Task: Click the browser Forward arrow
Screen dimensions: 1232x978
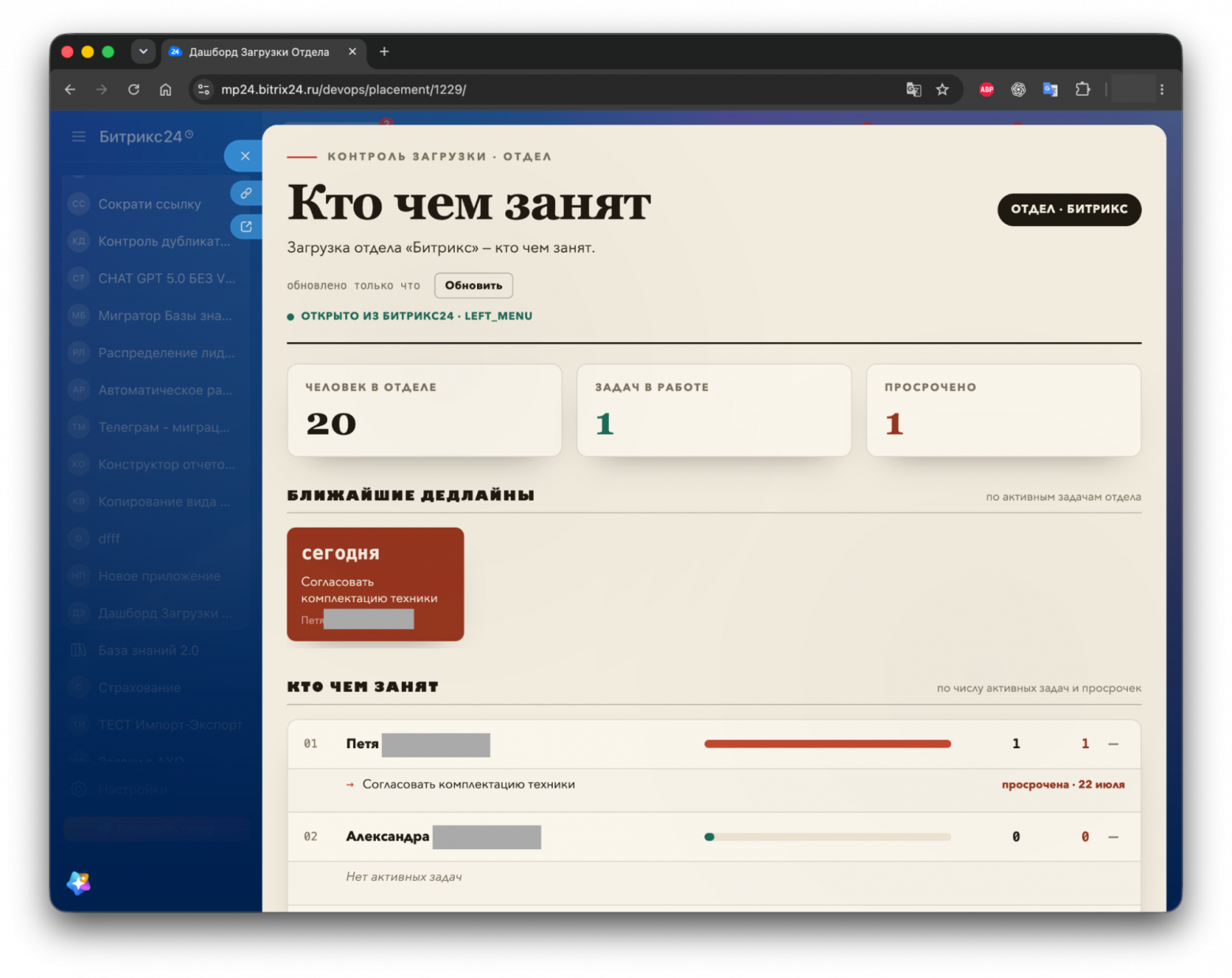Action: point(102,90)
